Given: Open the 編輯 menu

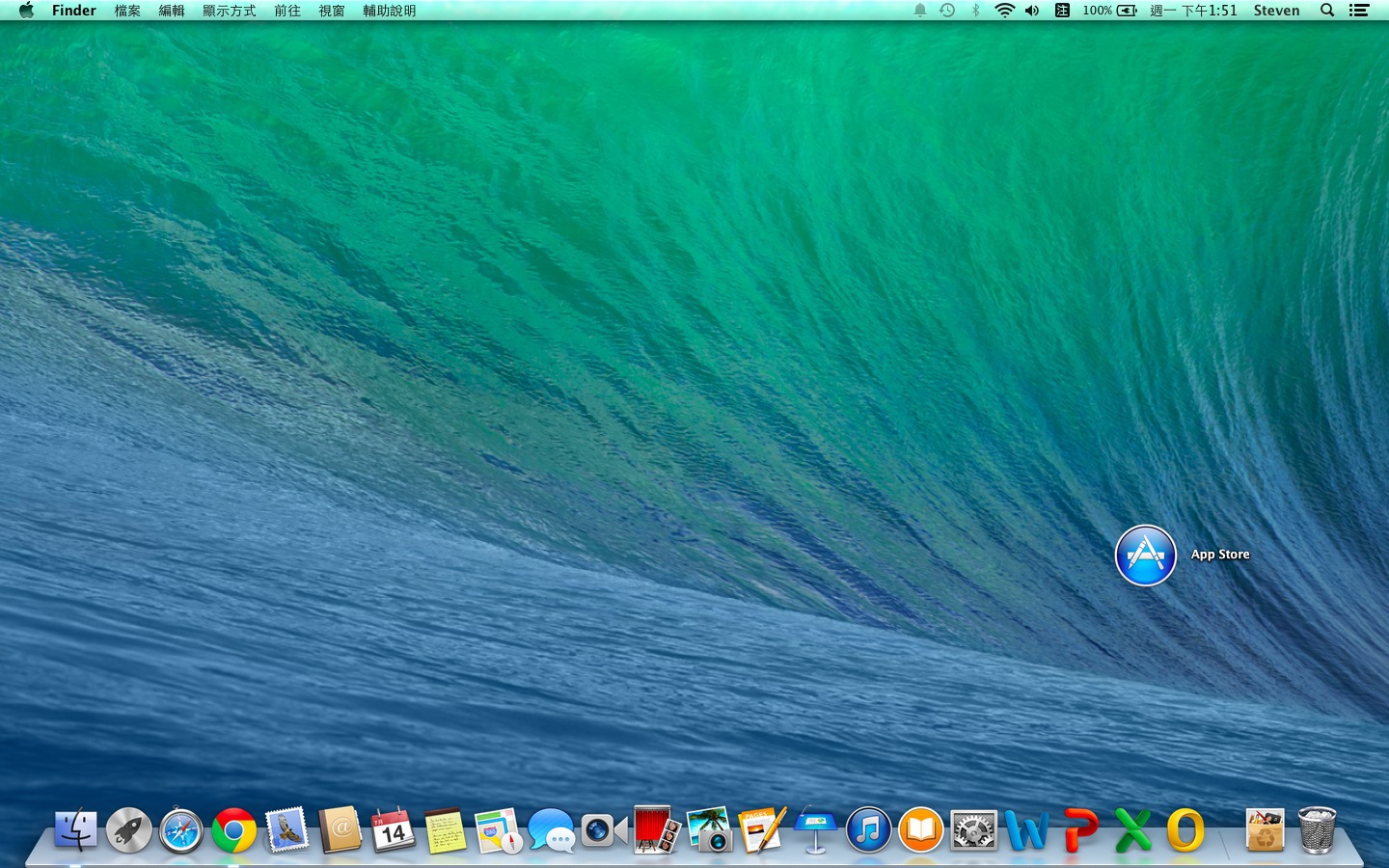Looking at the screenshot, I should click(172, 11).
